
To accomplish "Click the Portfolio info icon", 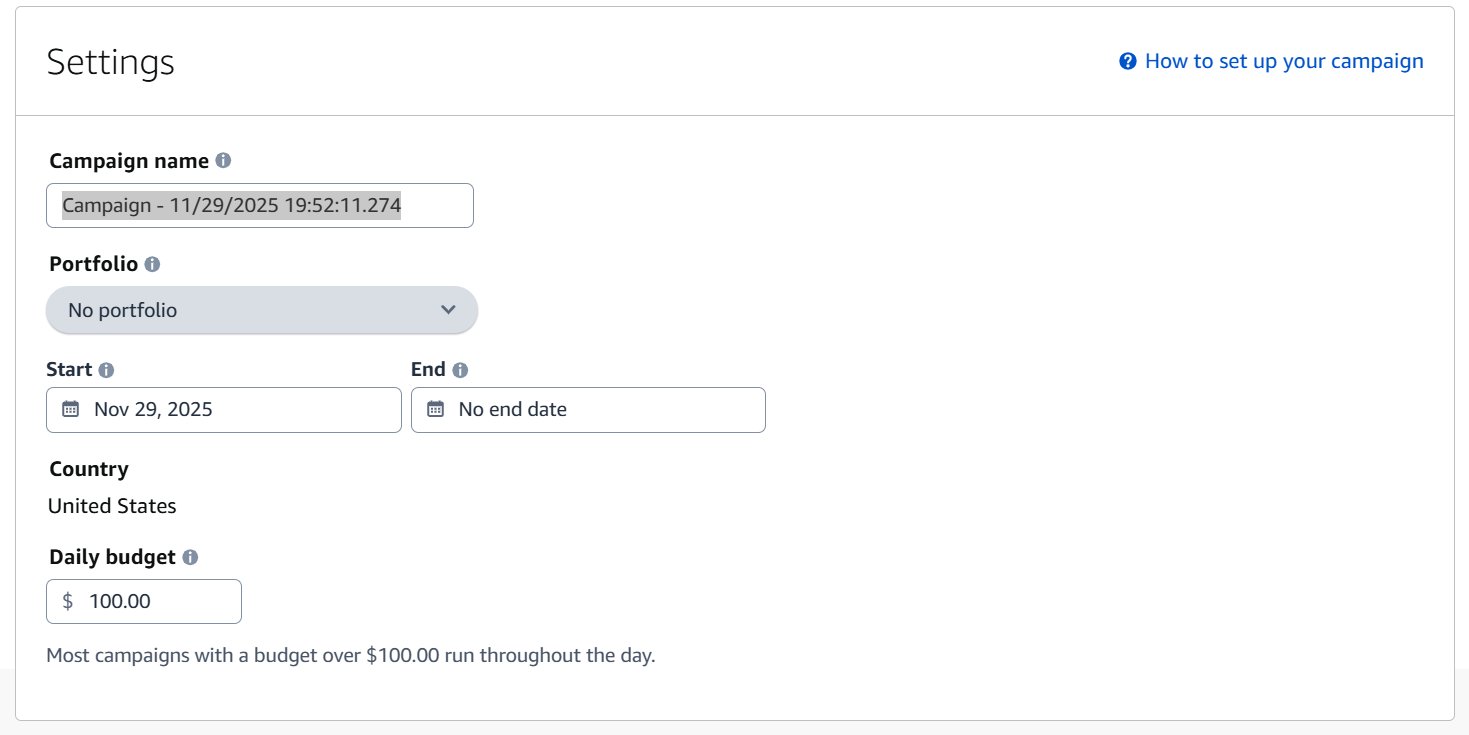I will click(151, 264).
